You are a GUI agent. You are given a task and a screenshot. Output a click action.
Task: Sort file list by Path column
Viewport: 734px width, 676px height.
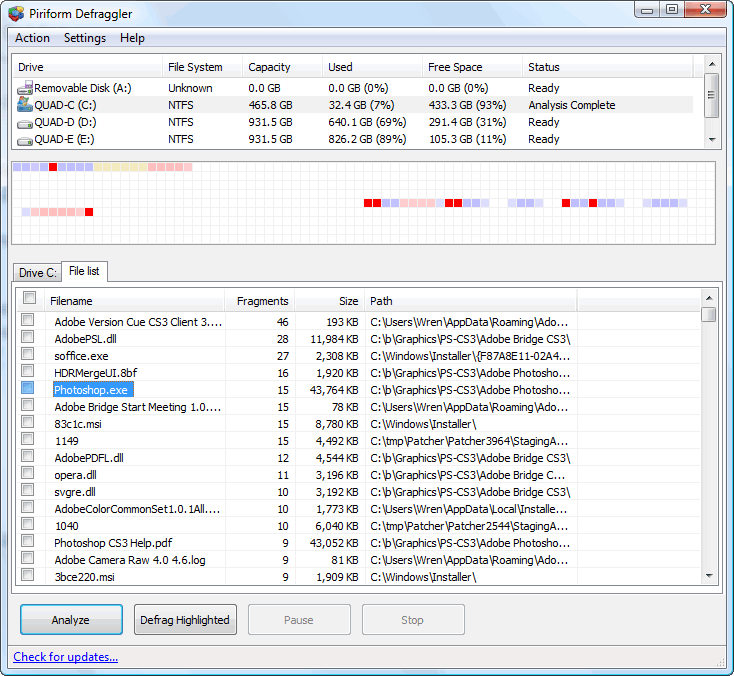coord(470,301)
